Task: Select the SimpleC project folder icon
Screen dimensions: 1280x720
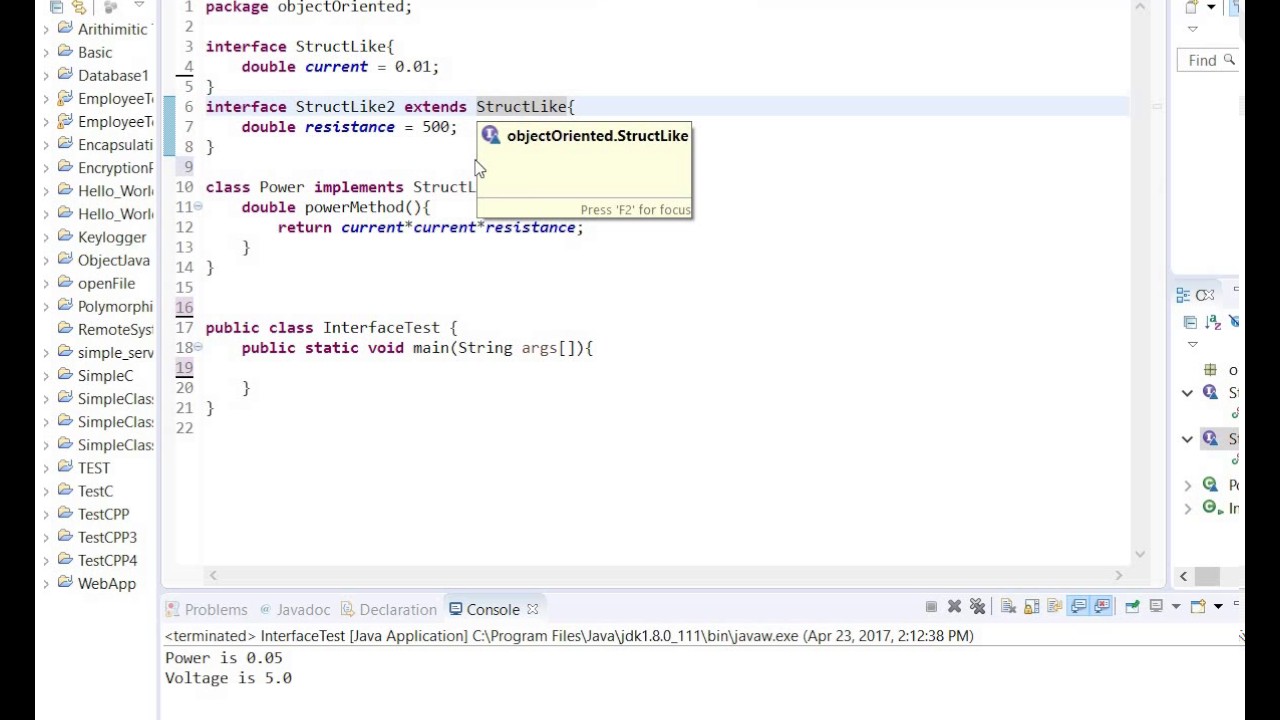Action: [x=65, y=375]
